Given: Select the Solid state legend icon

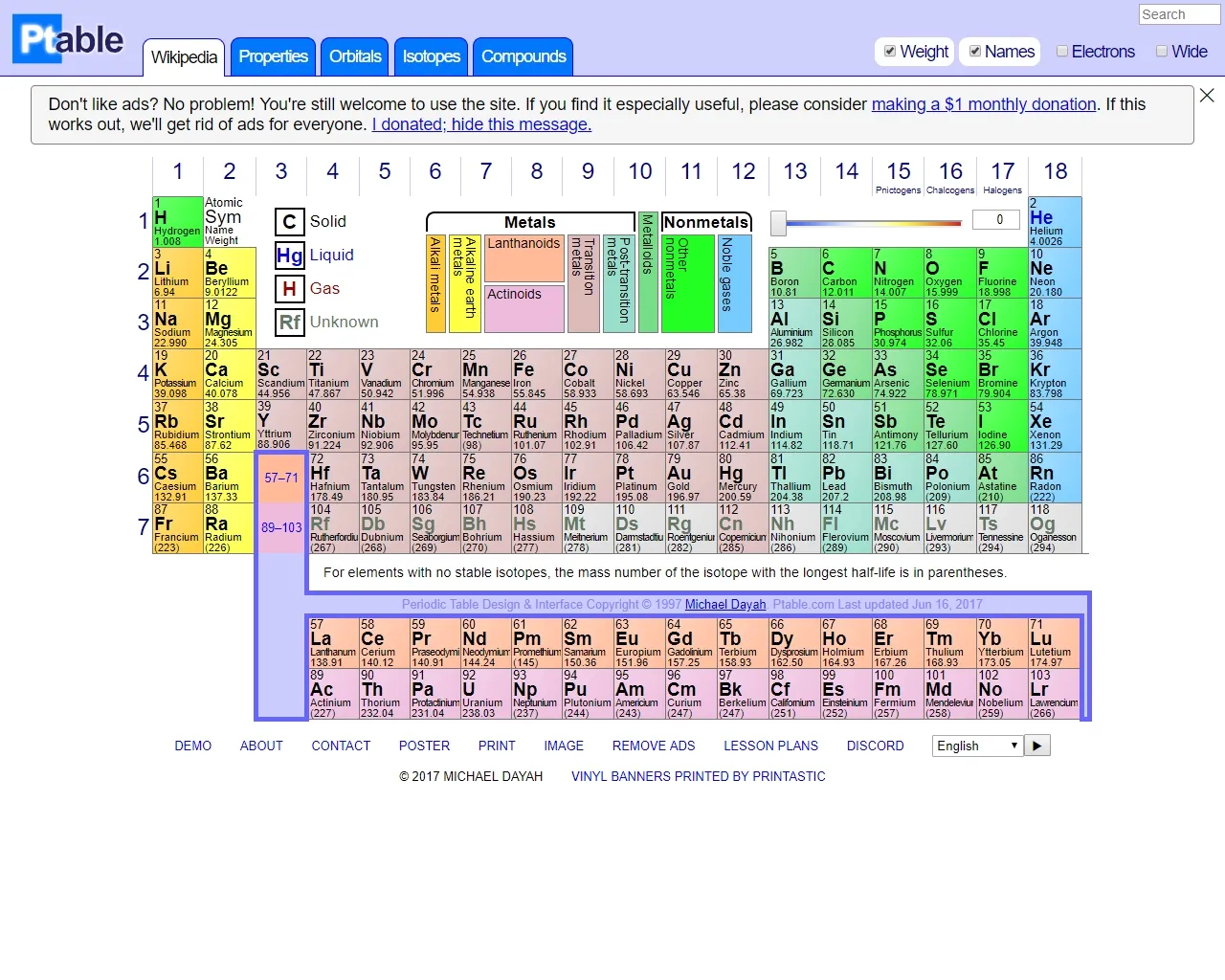Looking at the screenshot, I should (289, 222).
